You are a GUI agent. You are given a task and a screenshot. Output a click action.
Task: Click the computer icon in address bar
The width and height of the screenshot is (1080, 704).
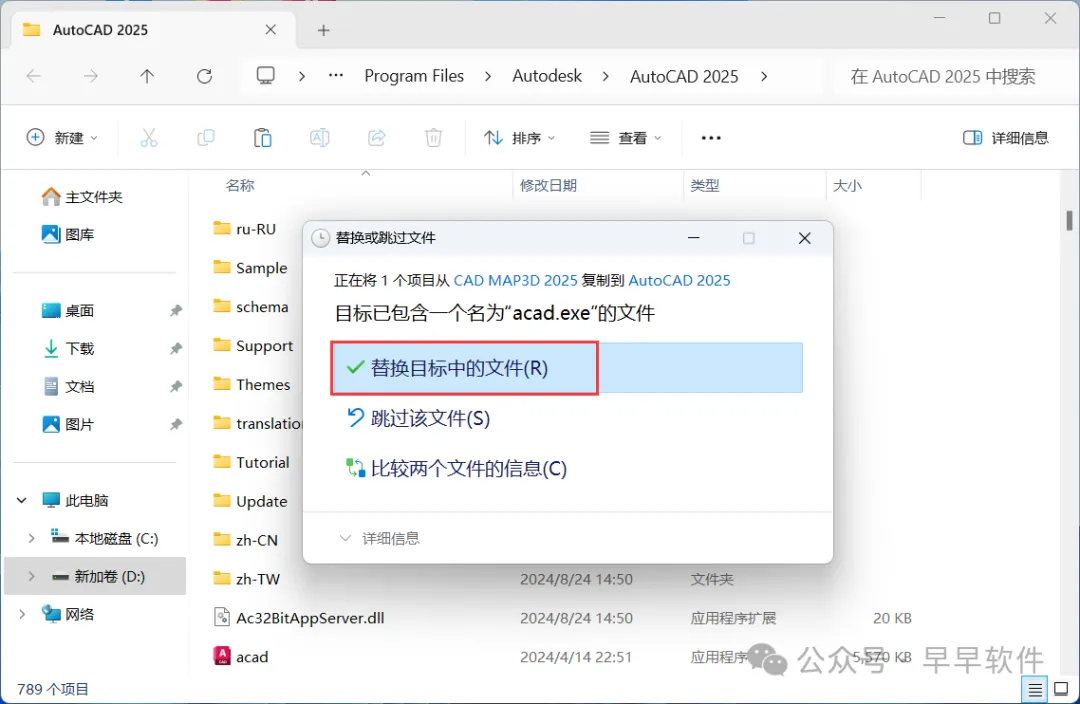pos(266,75)
